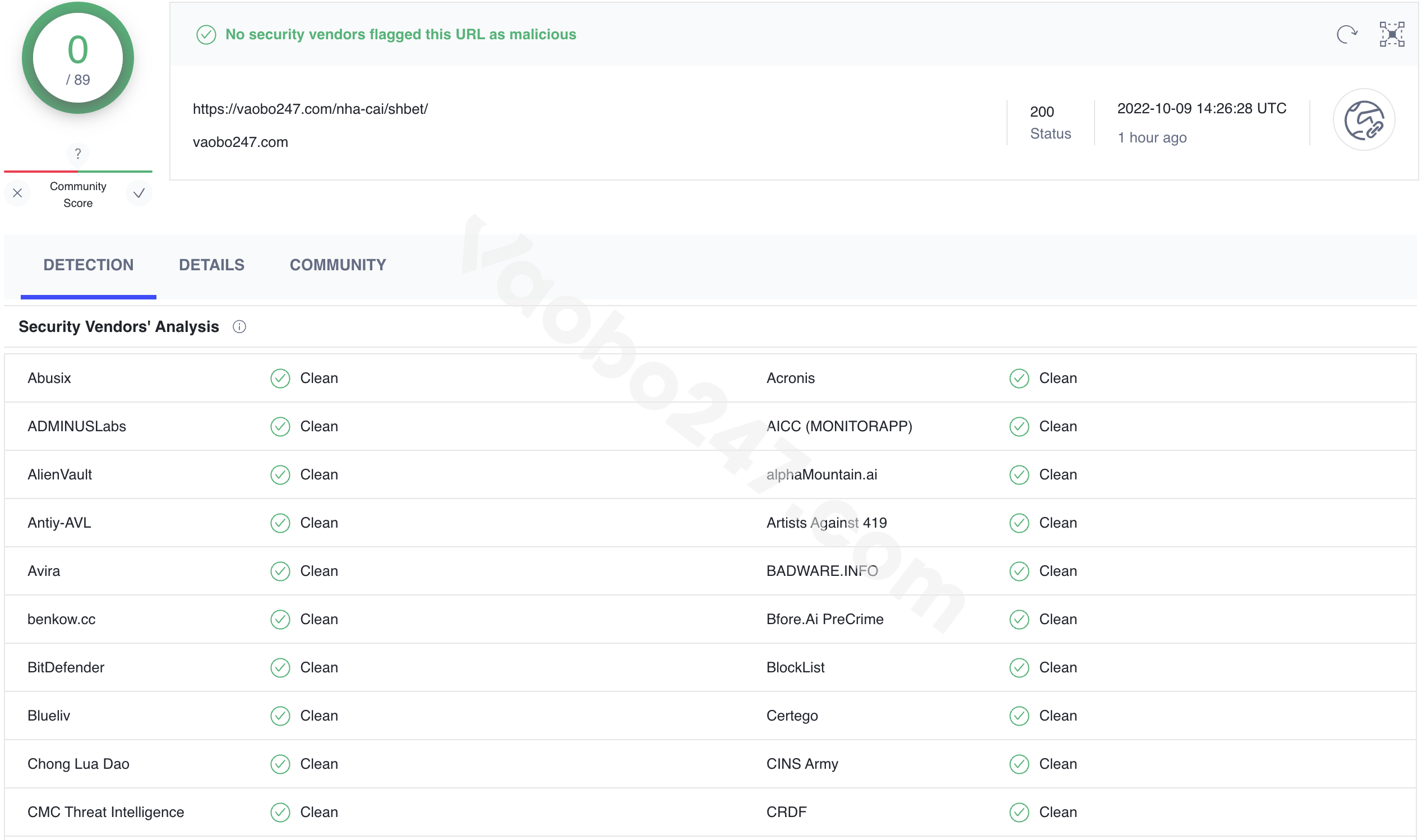Click the 200 Status value
Image resolution: width=1422 pixels, height=840 pixels.
click(1042, 112)
